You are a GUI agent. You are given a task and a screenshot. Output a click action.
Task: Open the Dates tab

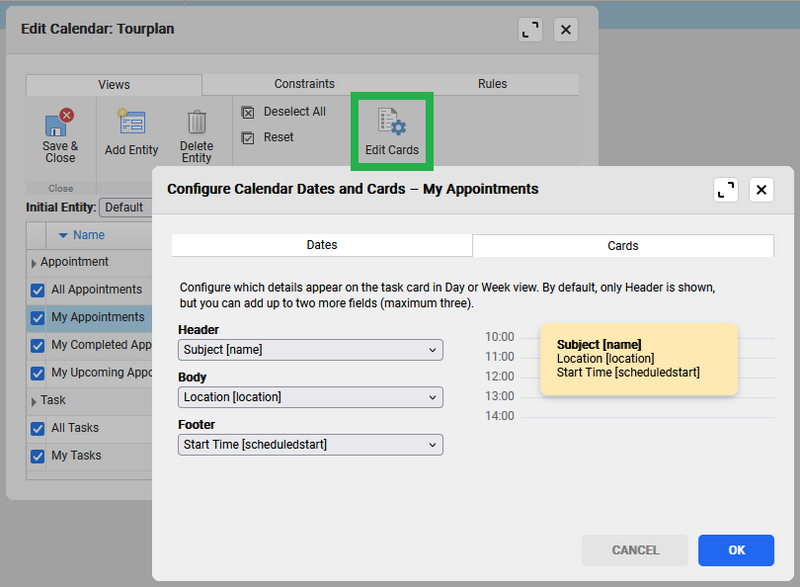322,245
